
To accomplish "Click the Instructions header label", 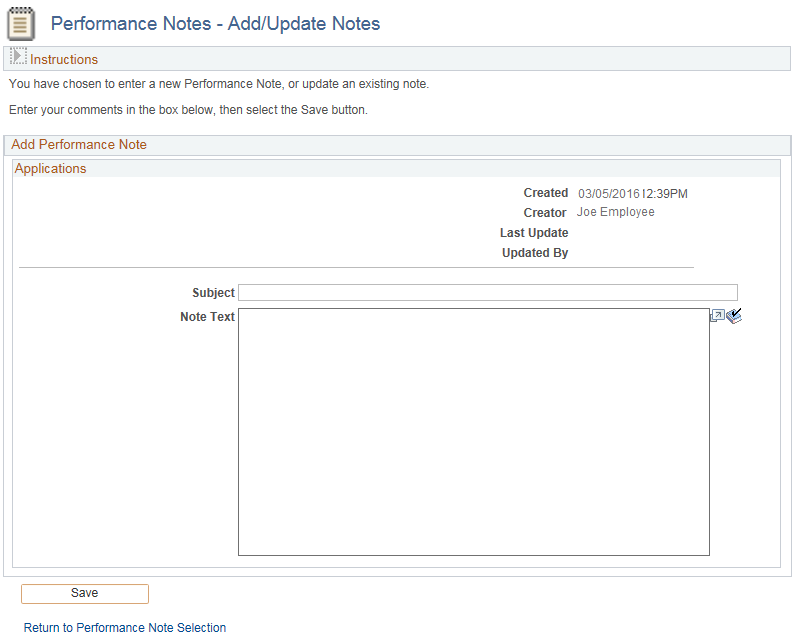I will (x=64, y=59).
